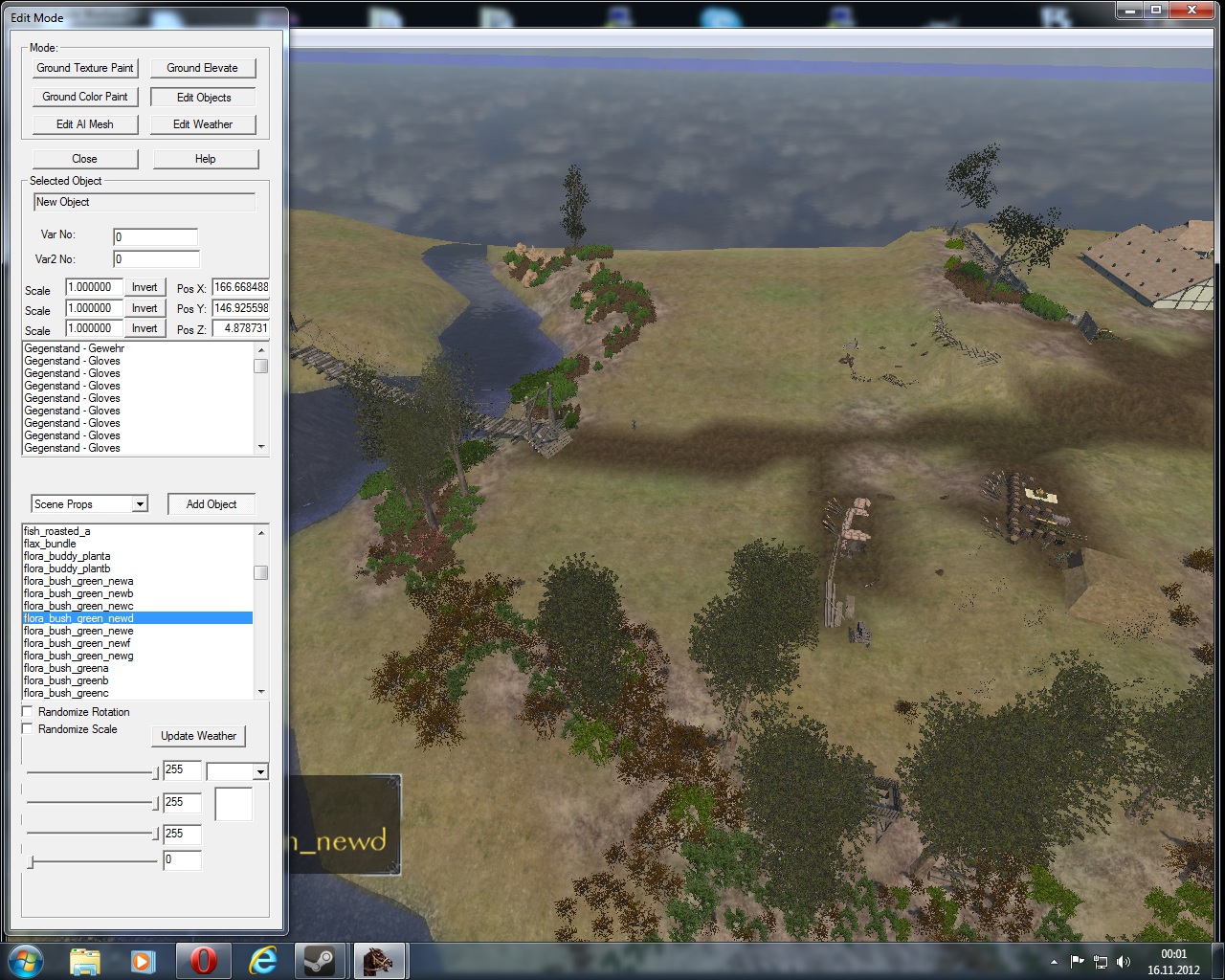Click the first 255 slider handle
The width and height of the screenshot is (1225, 980).
pos(156,772)
